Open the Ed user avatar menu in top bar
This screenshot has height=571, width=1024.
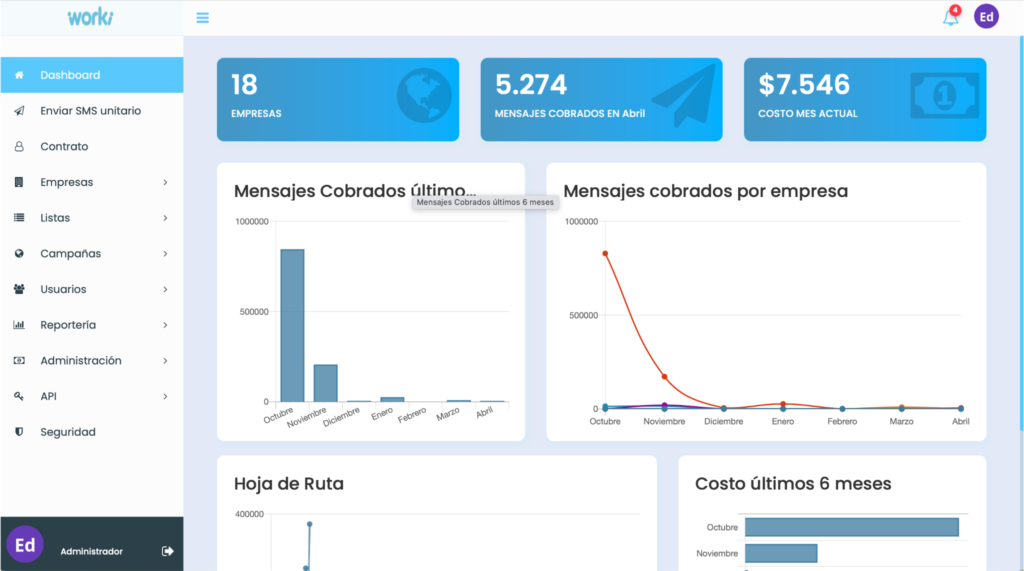(986, 16)
